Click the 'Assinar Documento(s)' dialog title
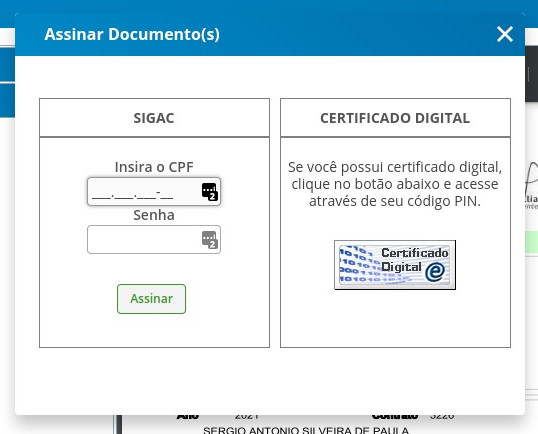This screenshot has height=434, width=538. [132, 34]
